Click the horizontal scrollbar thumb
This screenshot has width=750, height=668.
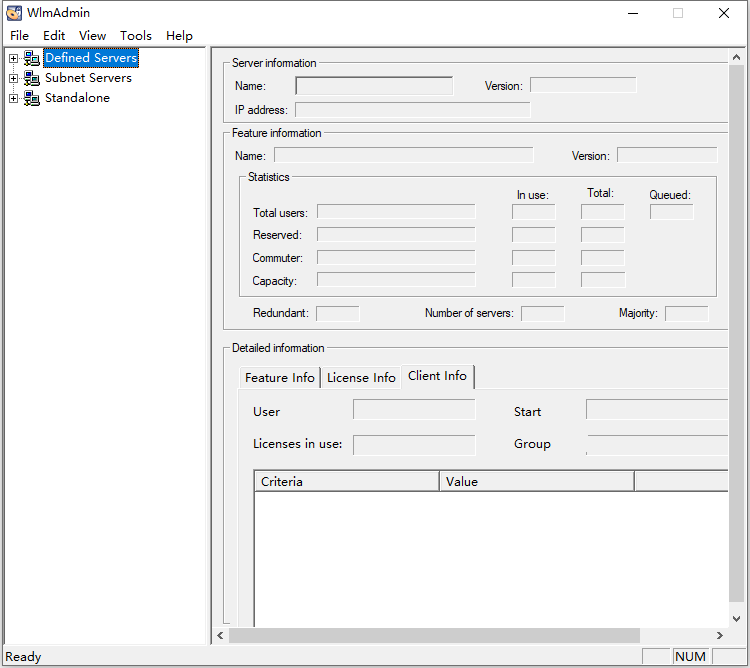pyautogui.click(x=434, y=635)
